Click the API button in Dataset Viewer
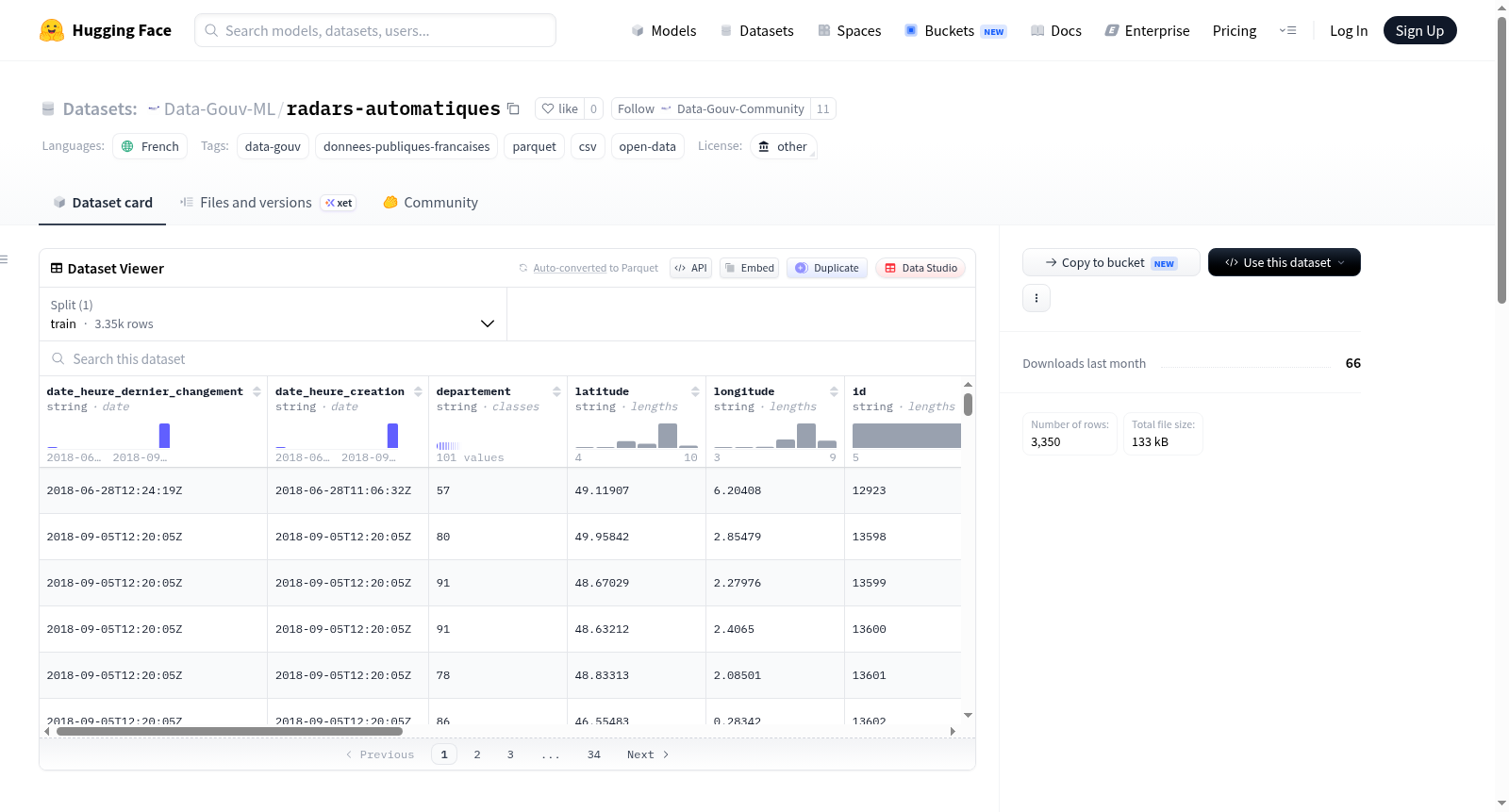This screenshot has height=812, width=1509. [x=691, y=268]
